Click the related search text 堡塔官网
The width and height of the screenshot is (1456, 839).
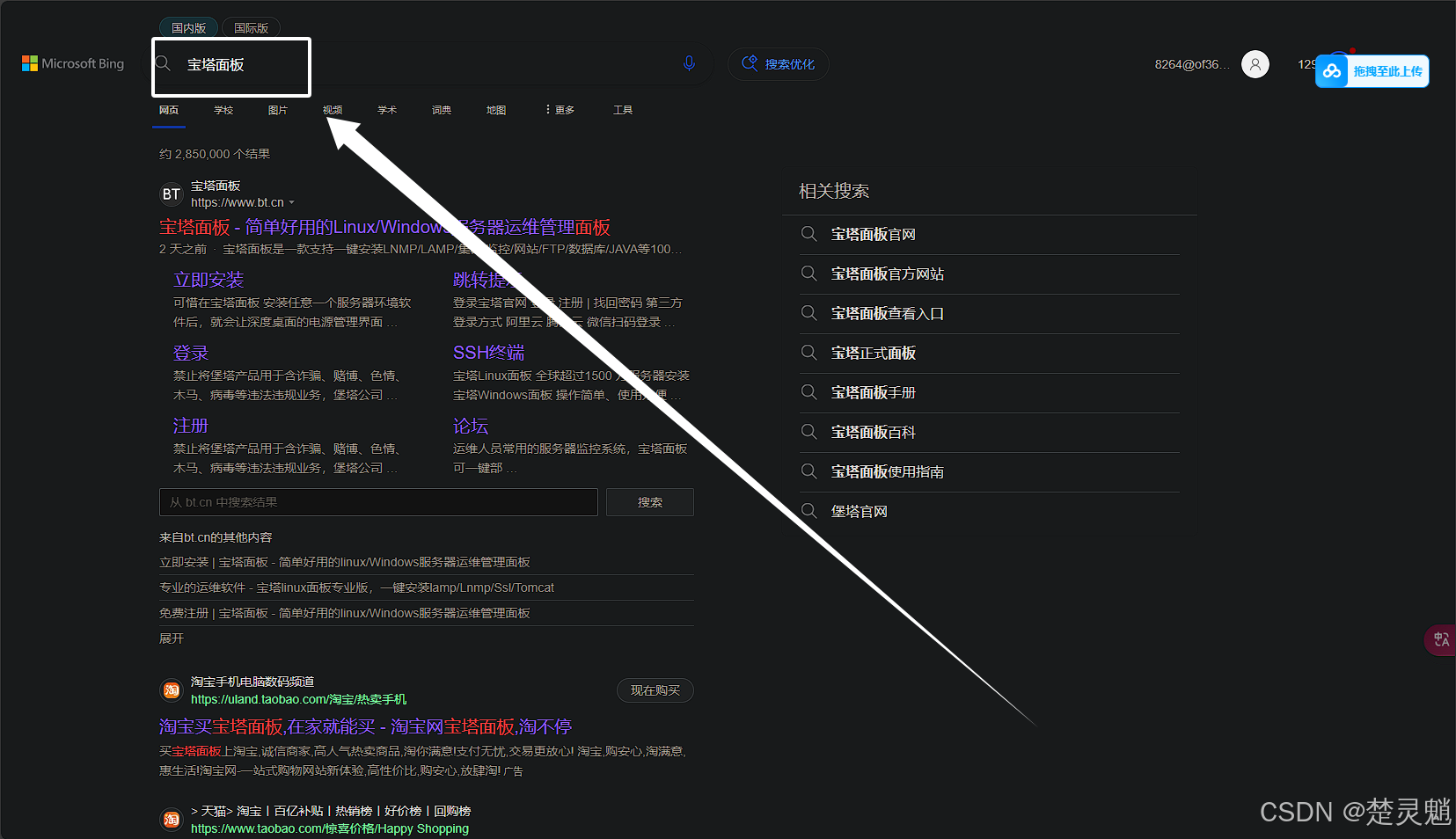tap(860, 511)
